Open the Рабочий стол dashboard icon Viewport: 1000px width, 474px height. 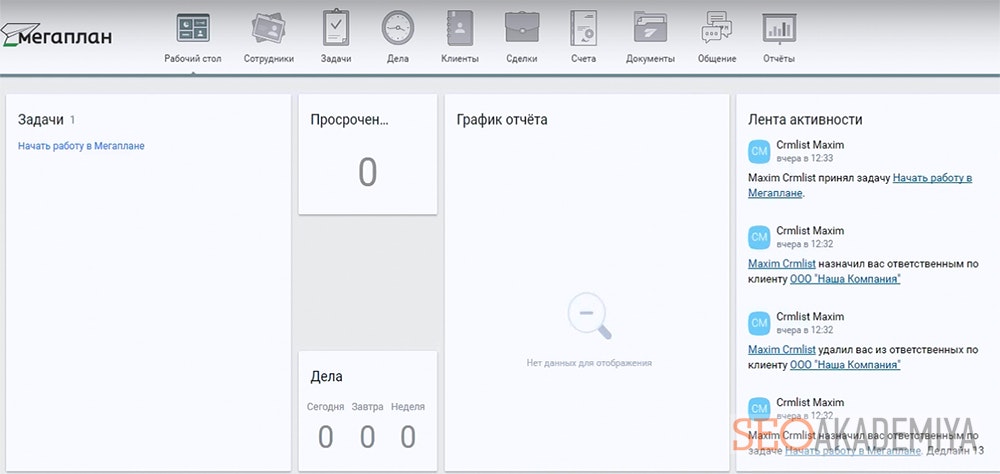point(193,28)
